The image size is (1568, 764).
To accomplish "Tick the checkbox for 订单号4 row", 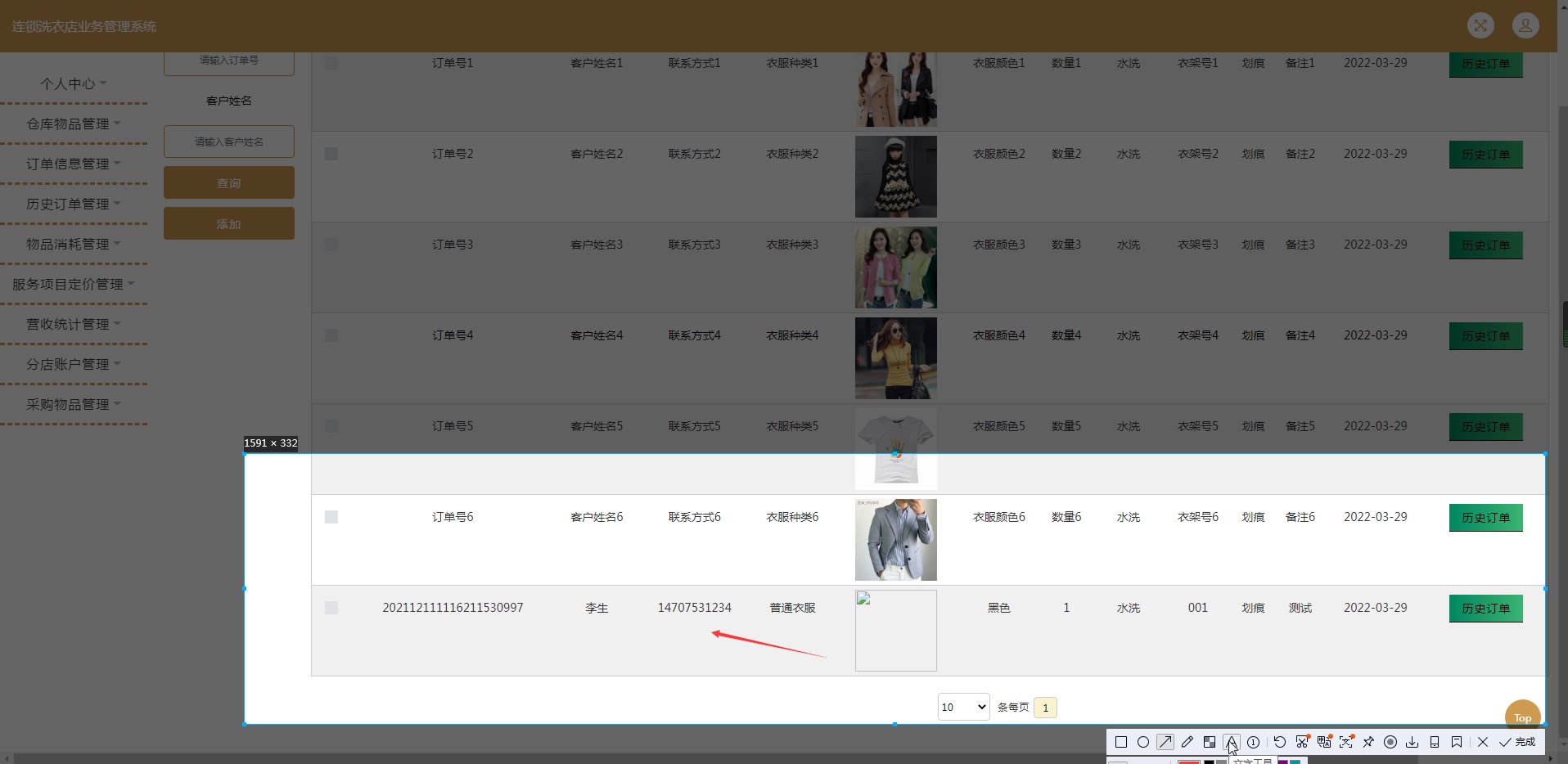I will pos(331,335).
